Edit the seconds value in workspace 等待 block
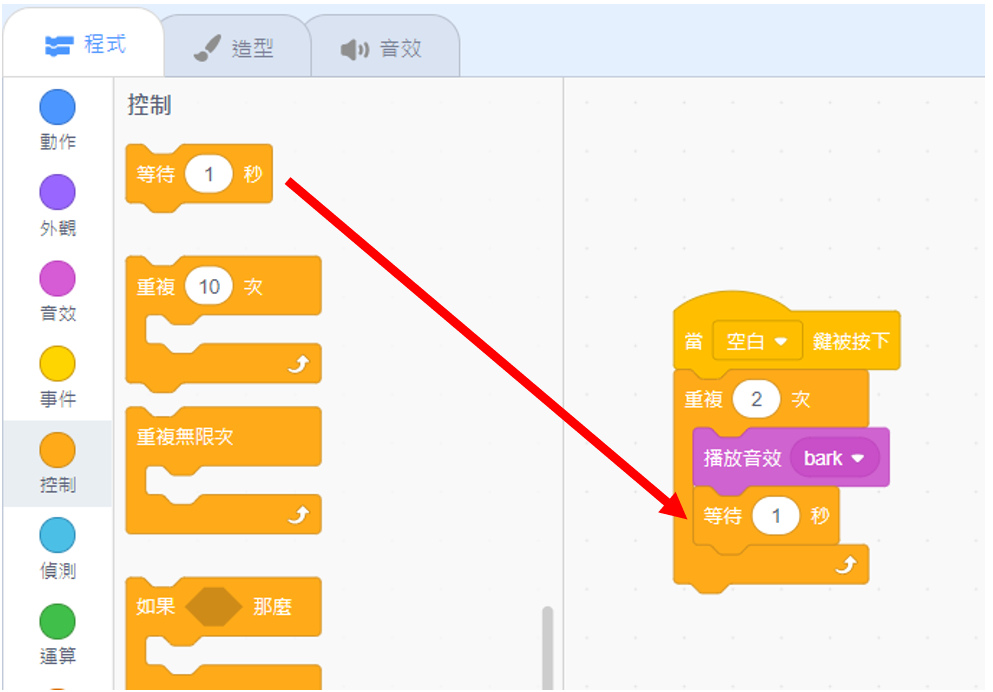 [x=776, y=517]
